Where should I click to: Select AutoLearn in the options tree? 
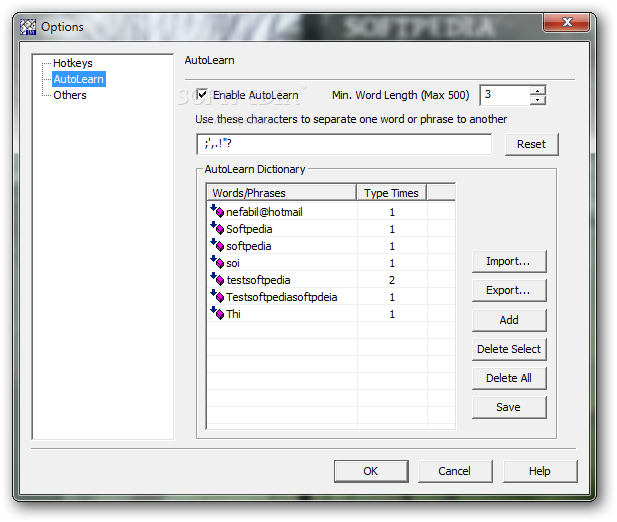coord(79,79)
